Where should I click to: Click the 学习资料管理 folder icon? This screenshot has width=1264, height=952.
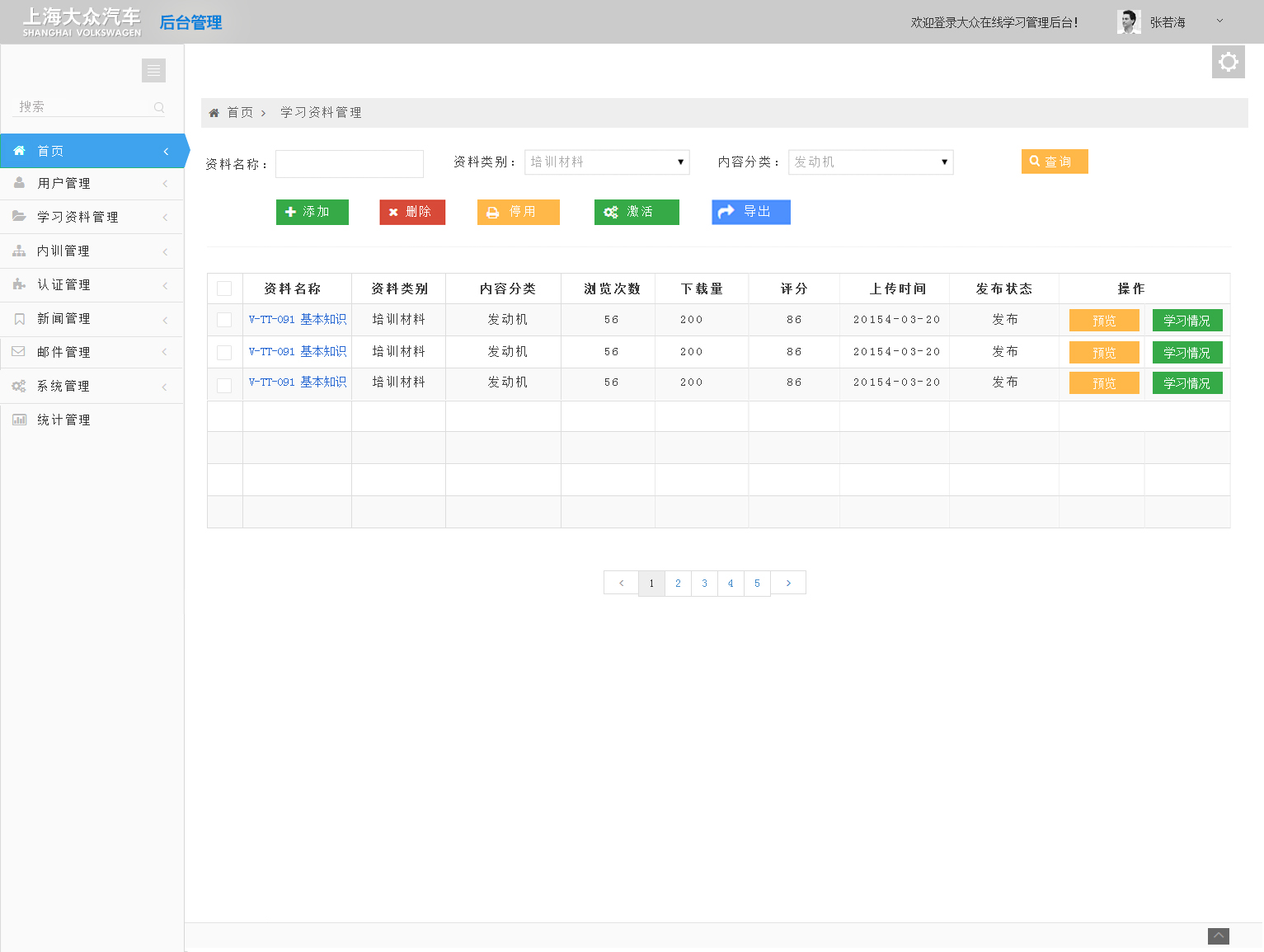point(19,216)
